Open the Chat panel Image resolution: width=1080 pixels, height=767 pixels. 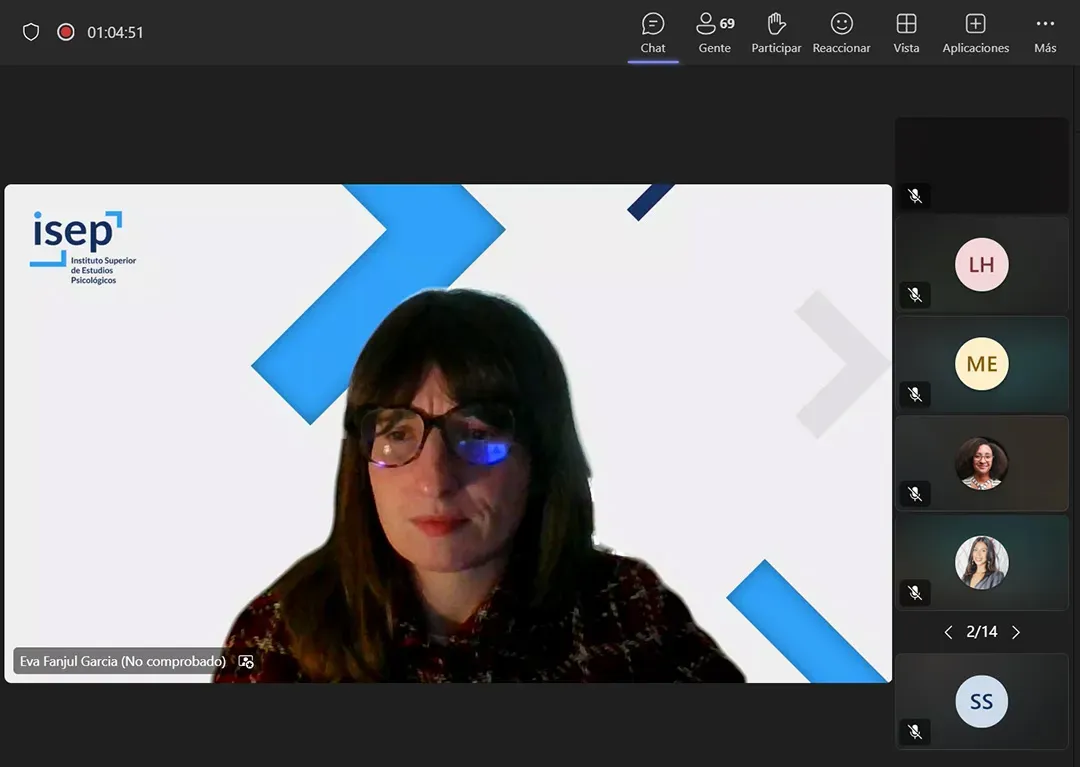click(x=653, y=33)
